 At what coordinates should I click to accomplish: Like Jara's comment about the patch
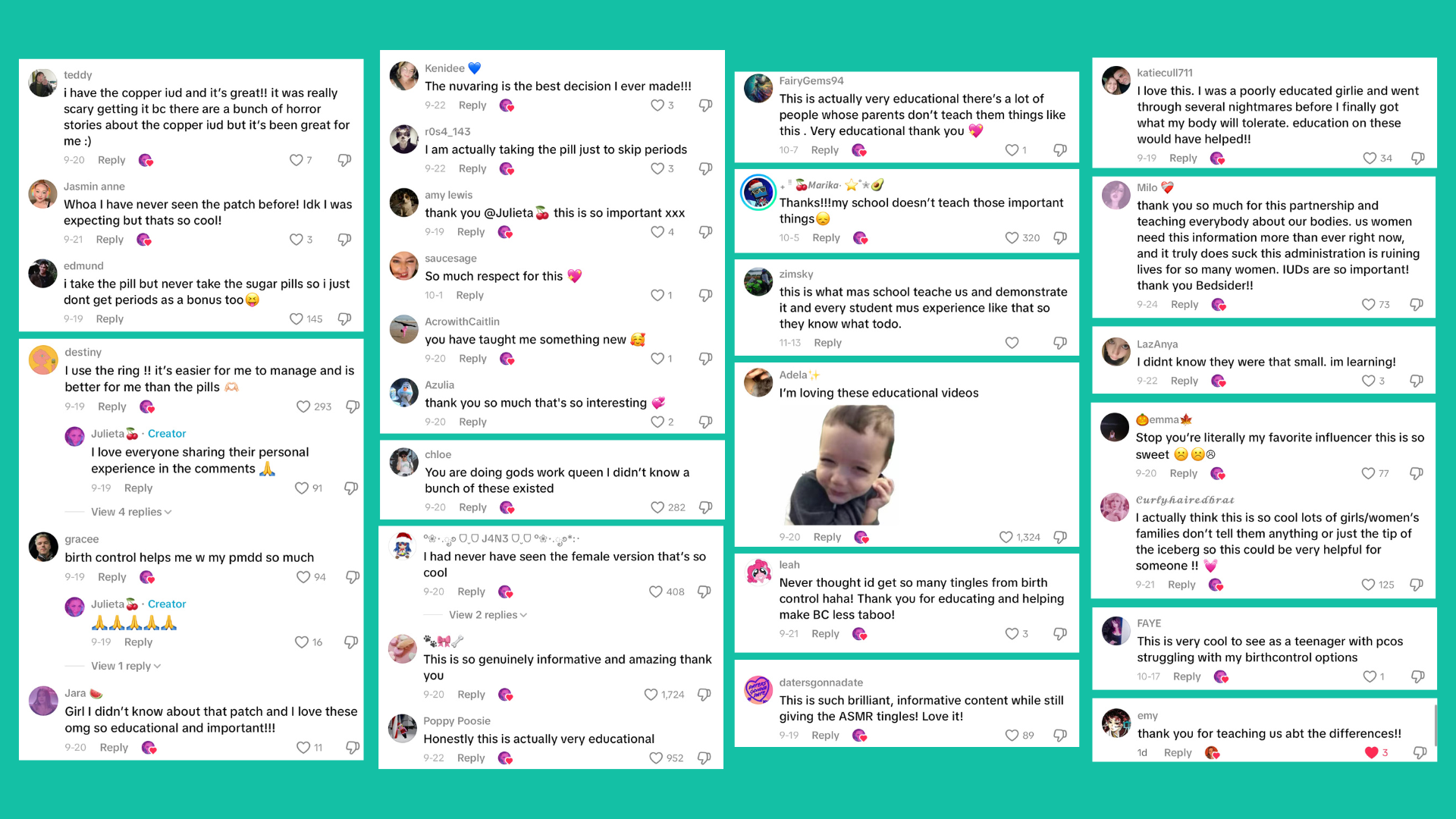point(303,748)
